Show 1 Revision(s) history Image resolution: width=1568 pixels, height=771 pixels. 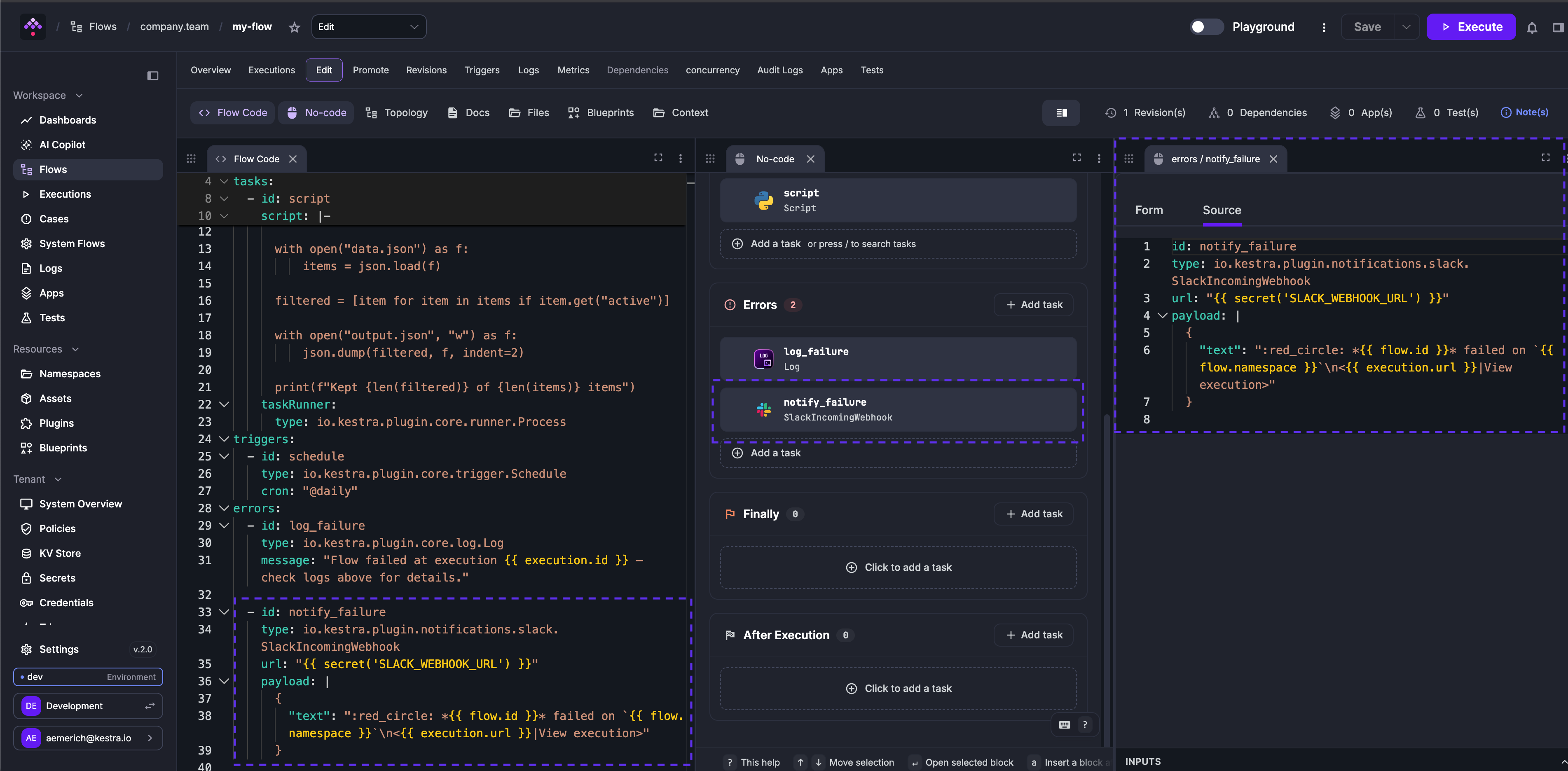pyautogui.click(x=1145, y=112)
